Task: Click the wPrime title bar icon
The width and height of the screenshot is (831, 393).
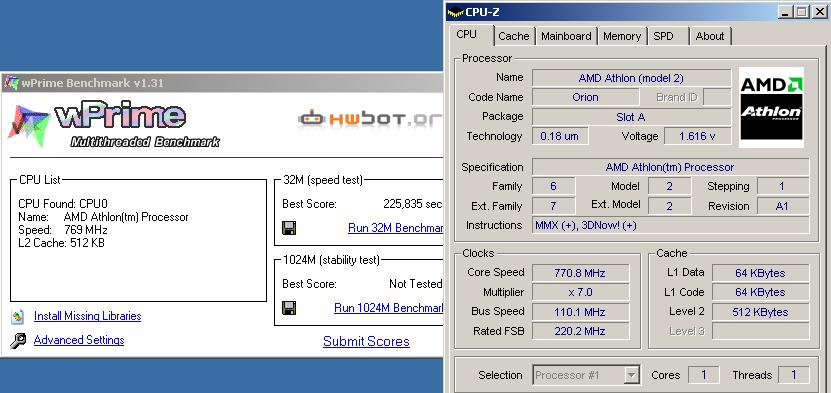Action: point(11,83)
